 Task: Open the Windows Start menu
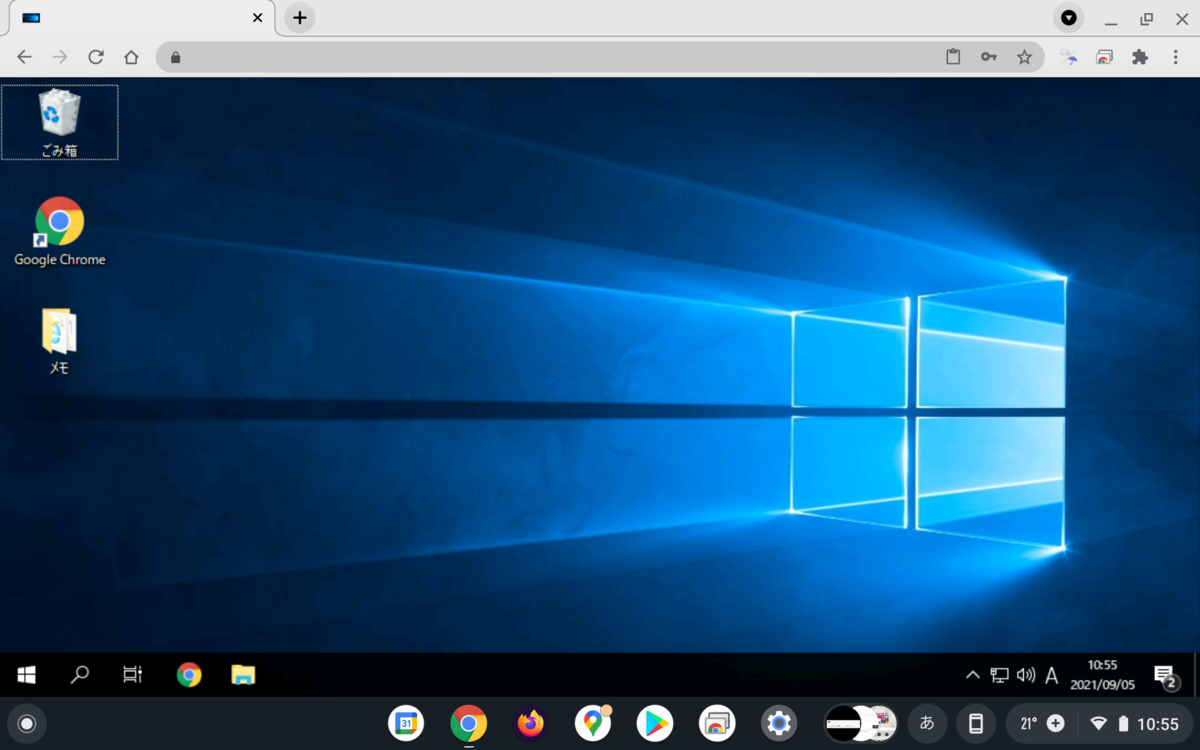click(27, 675)
